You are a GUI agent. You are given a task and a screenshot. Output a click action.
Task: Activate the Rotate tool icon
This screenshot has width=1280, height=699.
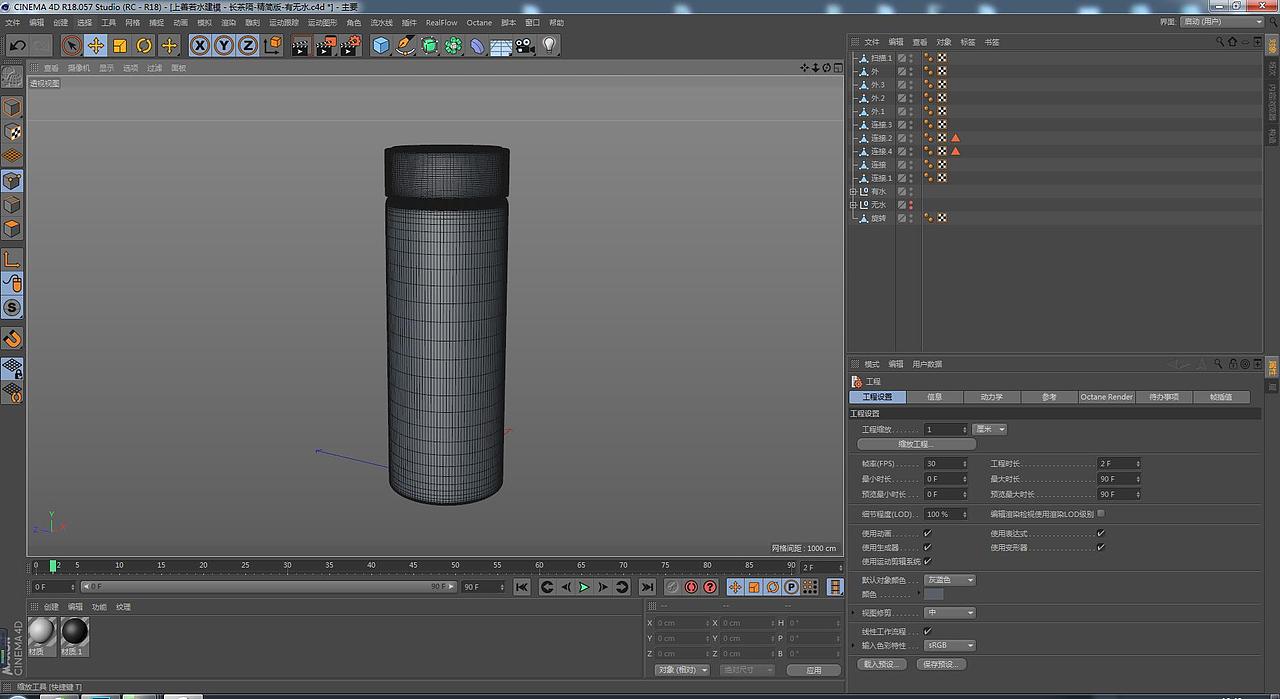click(x=144, y=45)
